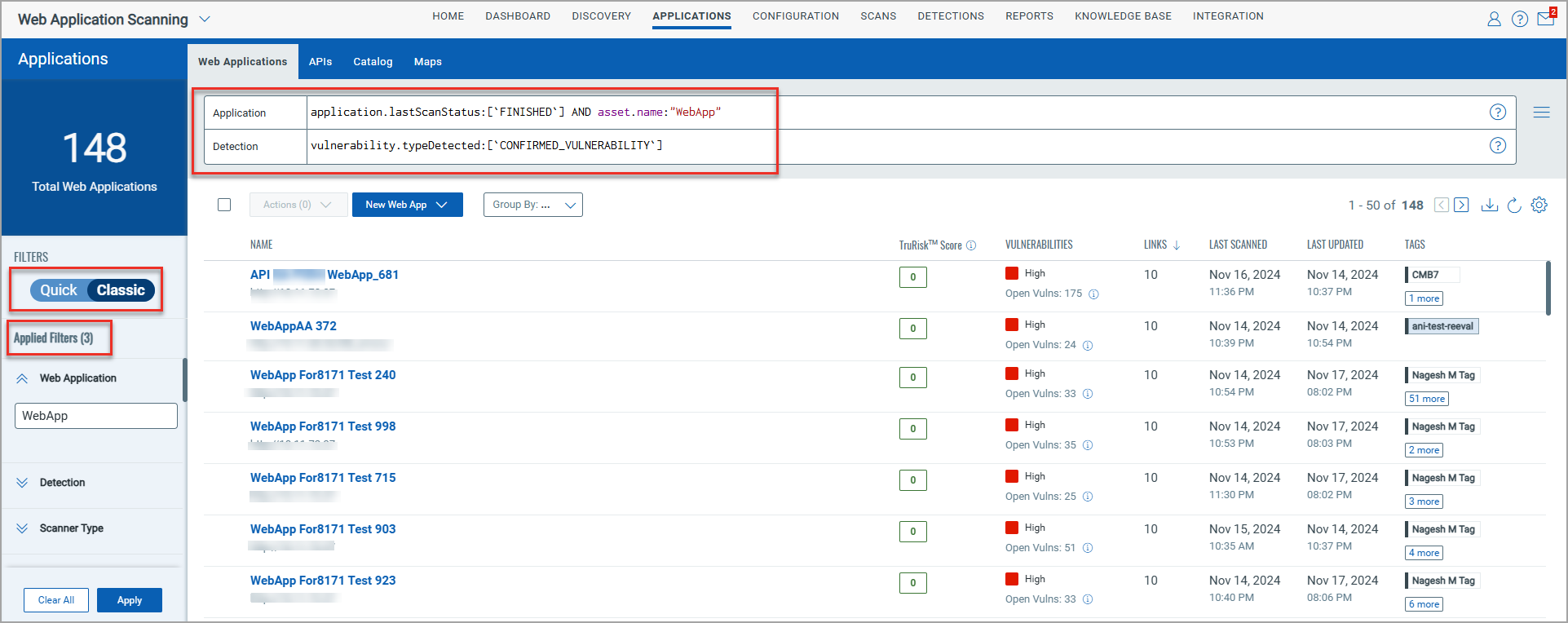Open the mail notifications icon
1568x623 pixels.
1545,18
